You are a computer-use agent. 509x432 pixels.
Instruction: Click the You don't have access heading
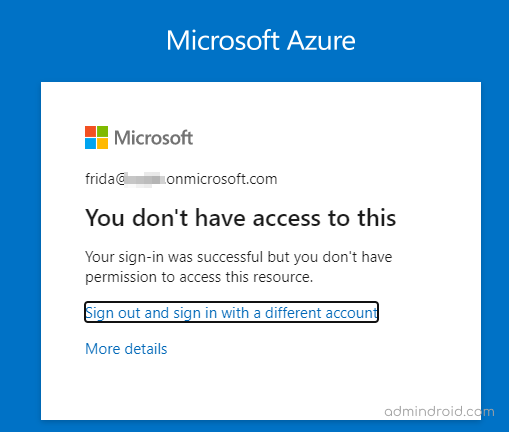(x=241, y=218)
